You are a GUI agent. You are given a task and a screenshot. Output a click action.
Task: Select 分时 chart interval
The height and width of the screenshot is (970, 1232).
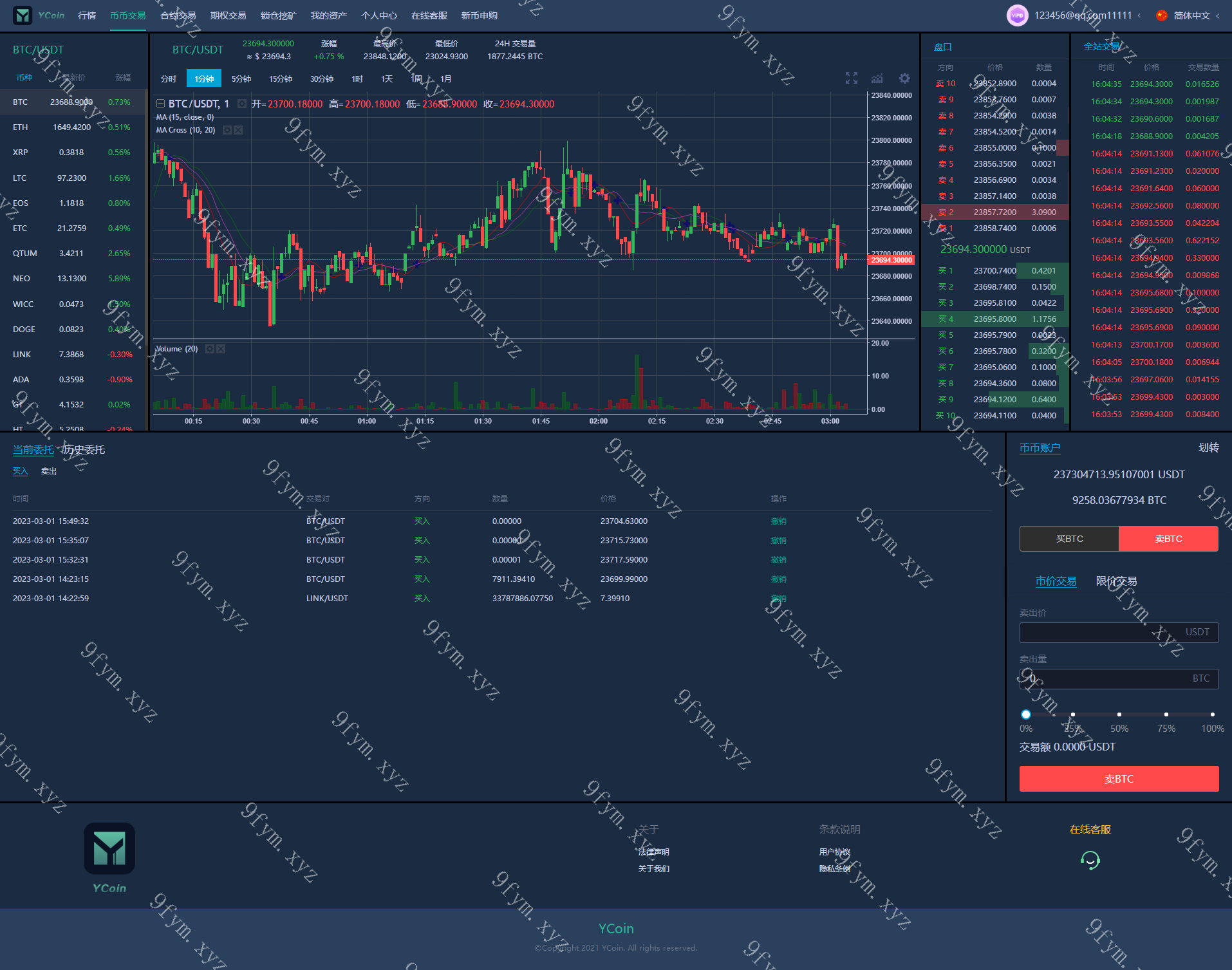(169, 79)
